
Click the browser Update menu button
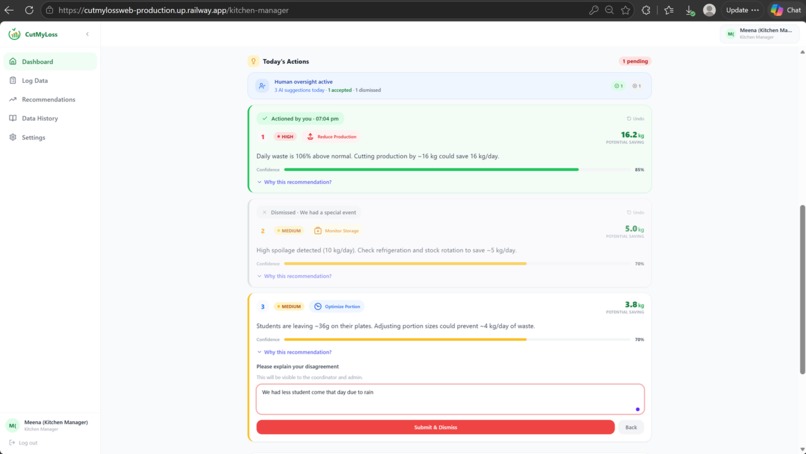[742, 10]
